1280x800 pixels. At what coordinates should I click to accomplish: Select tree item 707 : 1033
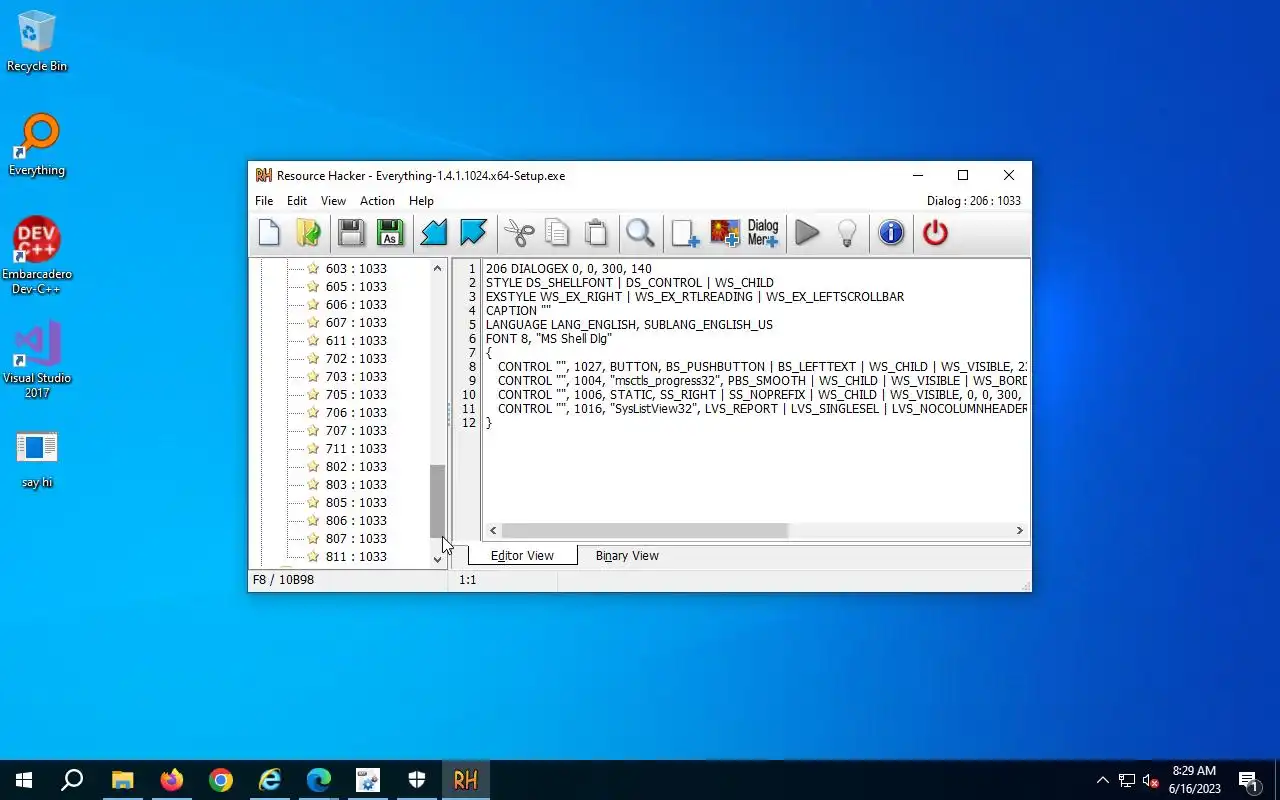[x=355, y=430]
